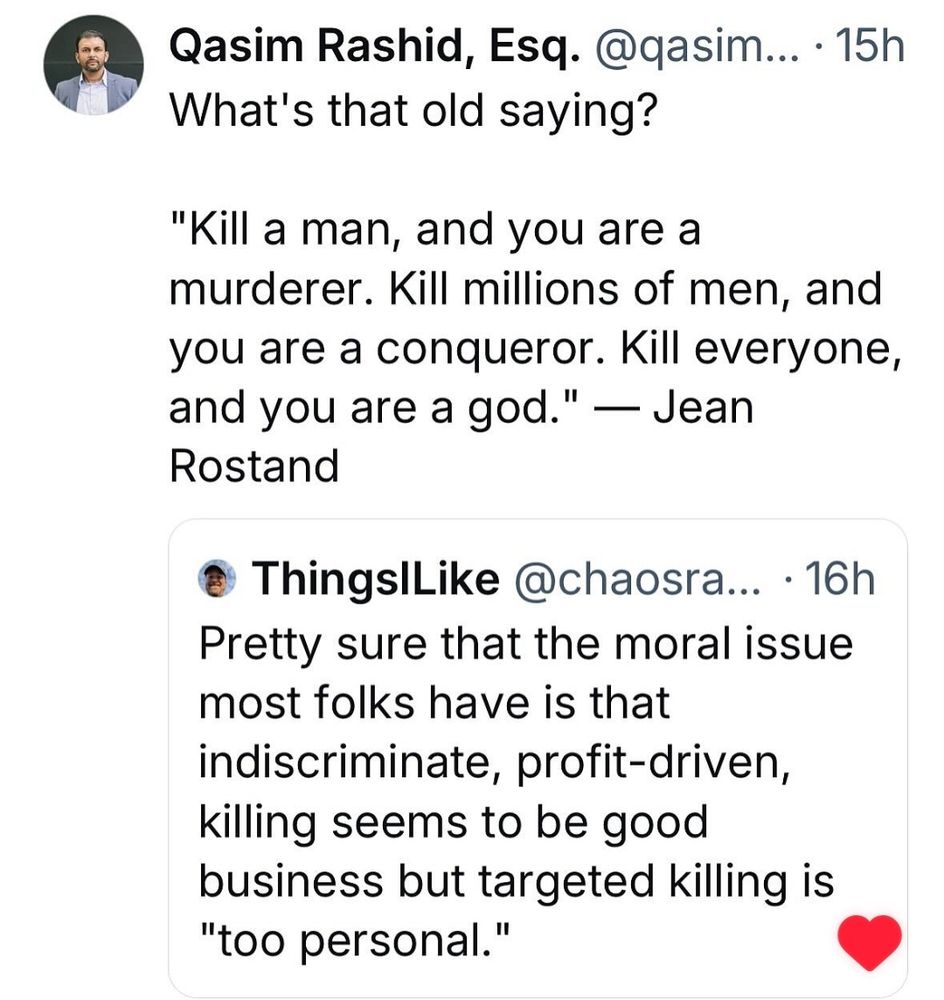Open the ThingsILike display name

(x=375, y=579)
